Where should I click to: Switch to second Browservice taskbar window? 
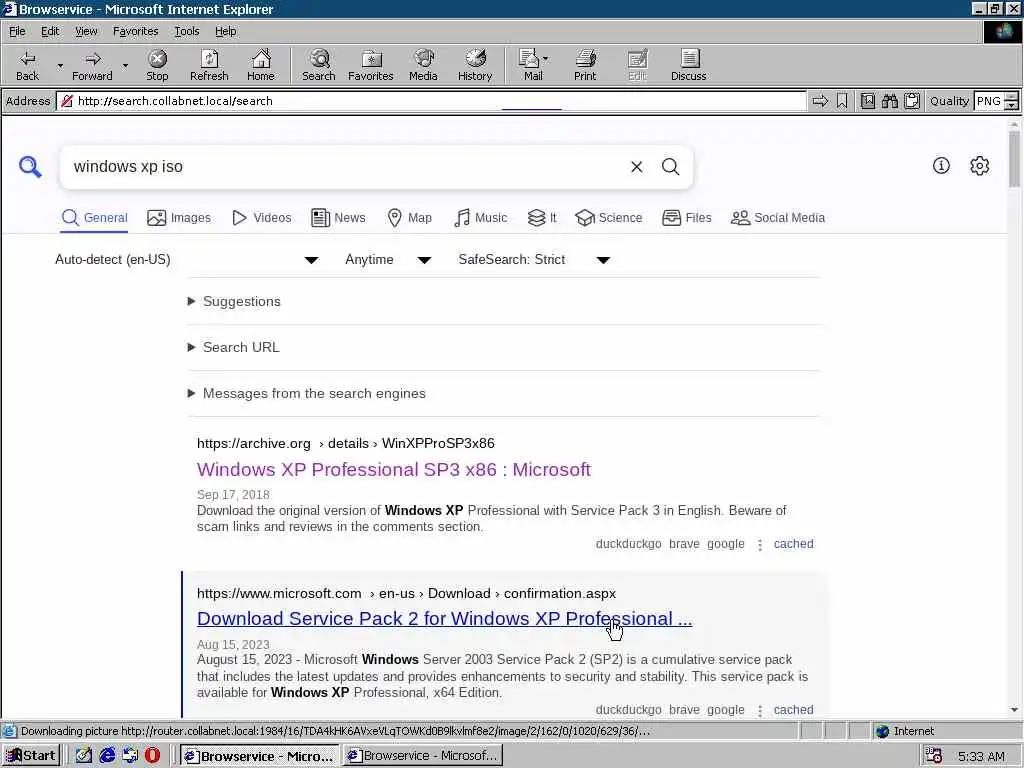423,756
